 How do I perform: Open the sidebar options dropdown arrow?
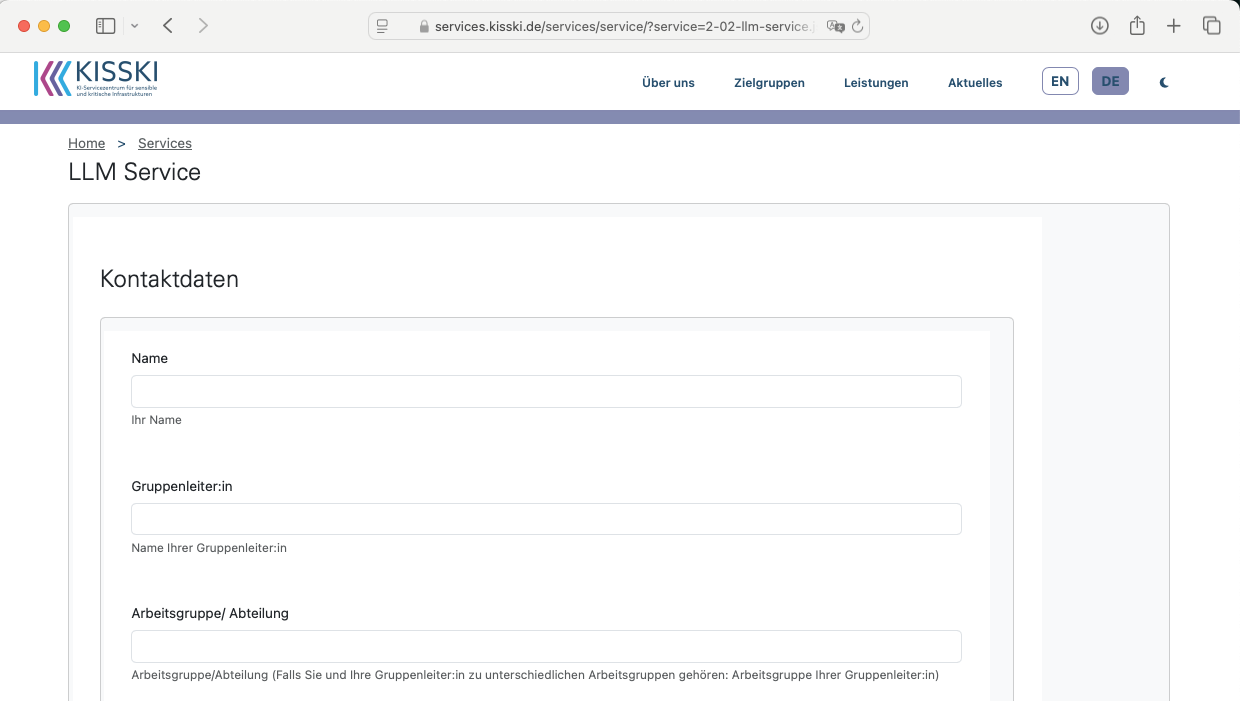135,26
